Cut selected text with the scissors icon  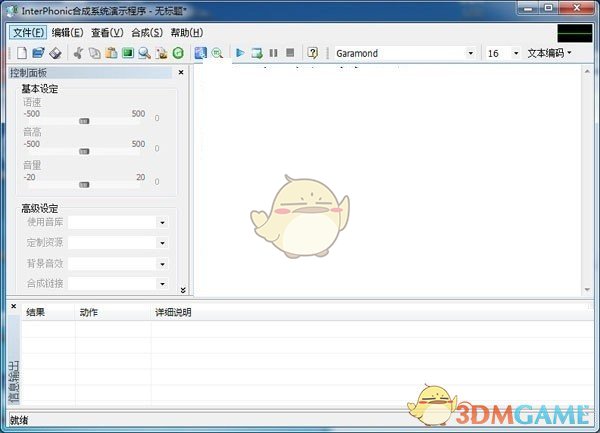pos(78,53)
